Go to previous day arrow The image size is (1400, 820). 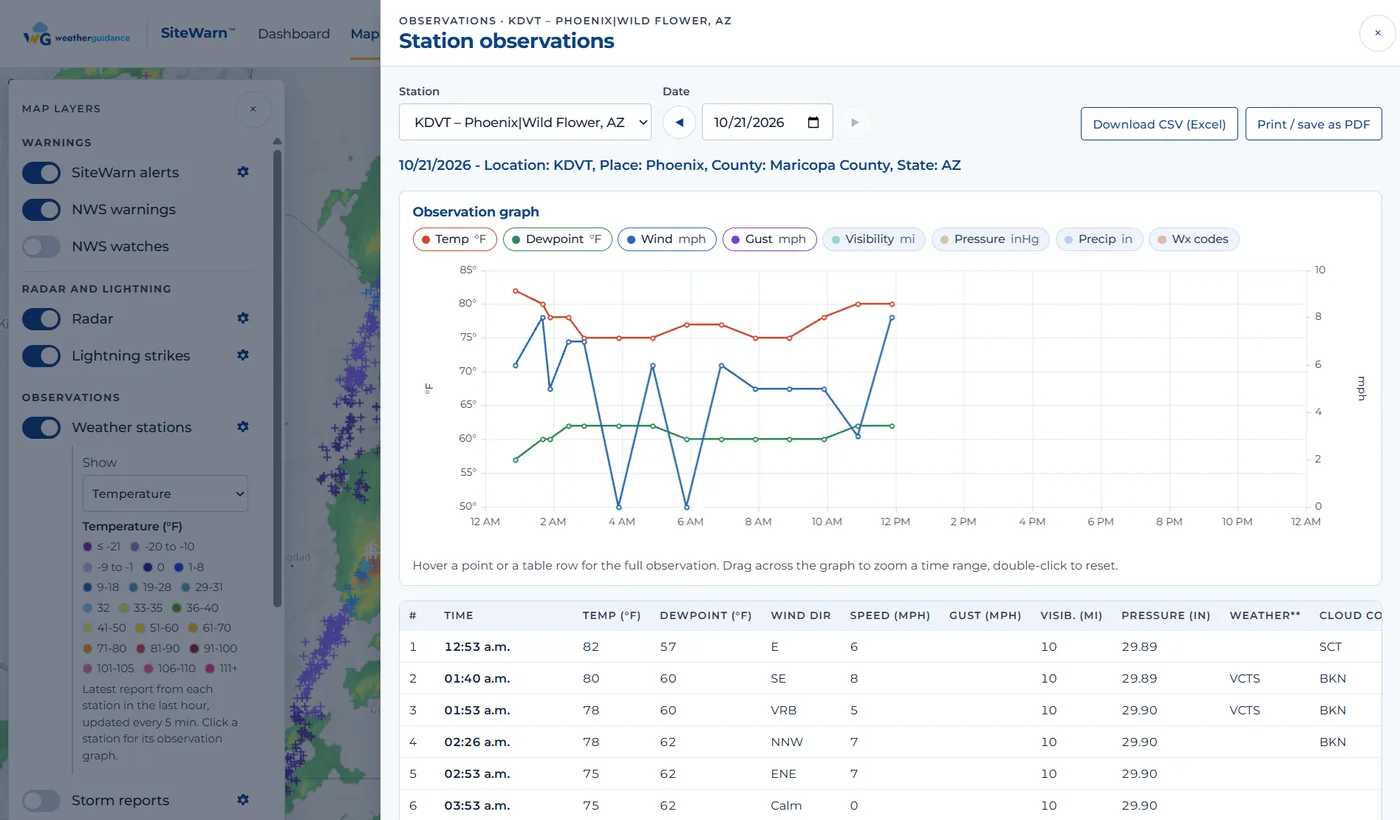point(679,123)
